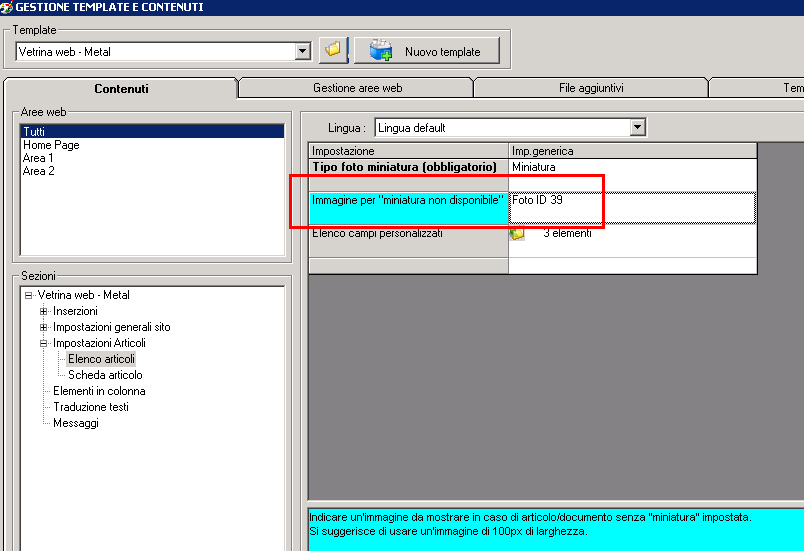The width and height of the screenshot is (804, 551).
Task: Click the Impostazione column header
Action: click(x=409, y=151)
